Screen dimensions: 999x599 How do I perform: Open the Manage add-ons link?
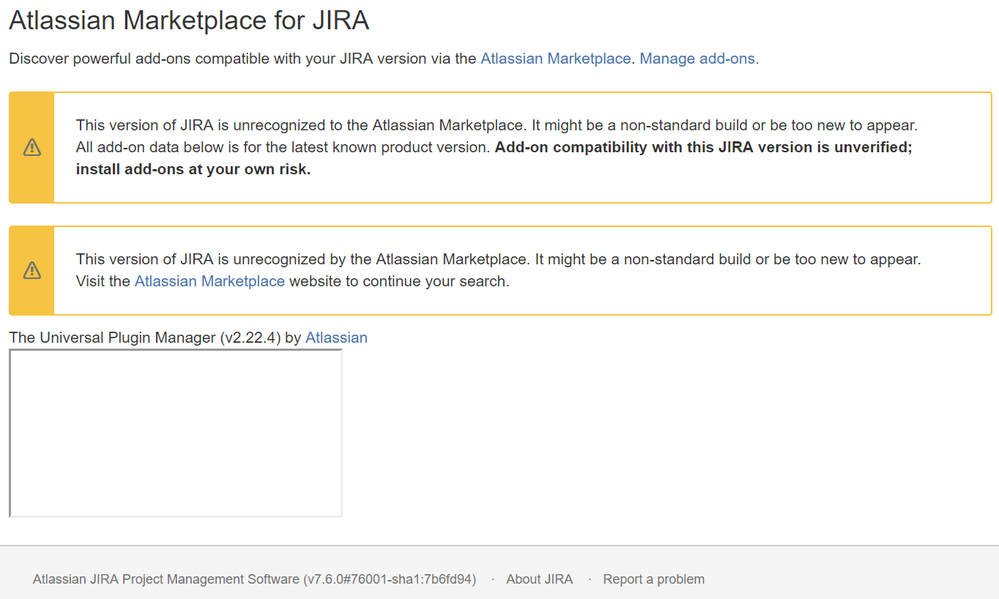[699, 59]
